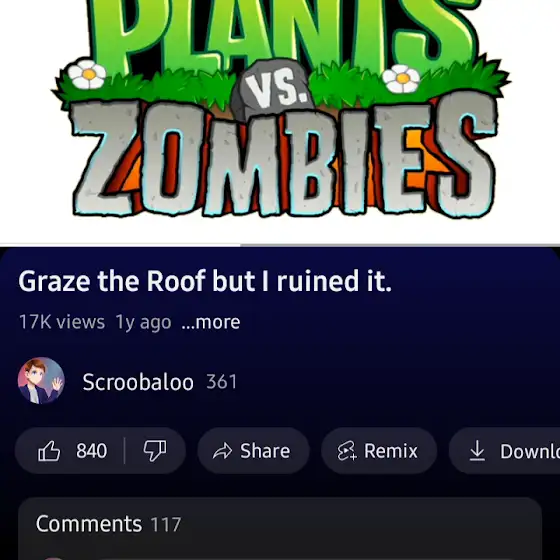
Task: Tap the Plants vs. Zombies video player
Action: [x=280, y=121]
